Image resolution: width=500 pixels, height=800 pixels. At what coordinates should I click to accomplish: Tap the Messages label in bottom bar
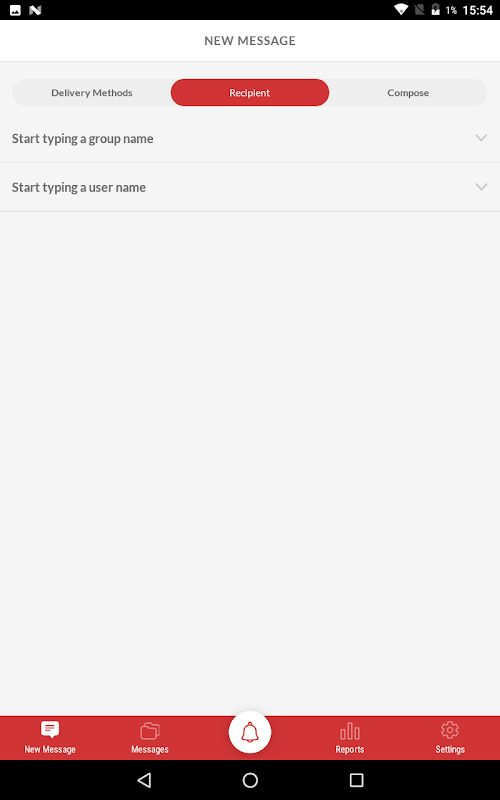pyautogui.click(x=150, y=749)
